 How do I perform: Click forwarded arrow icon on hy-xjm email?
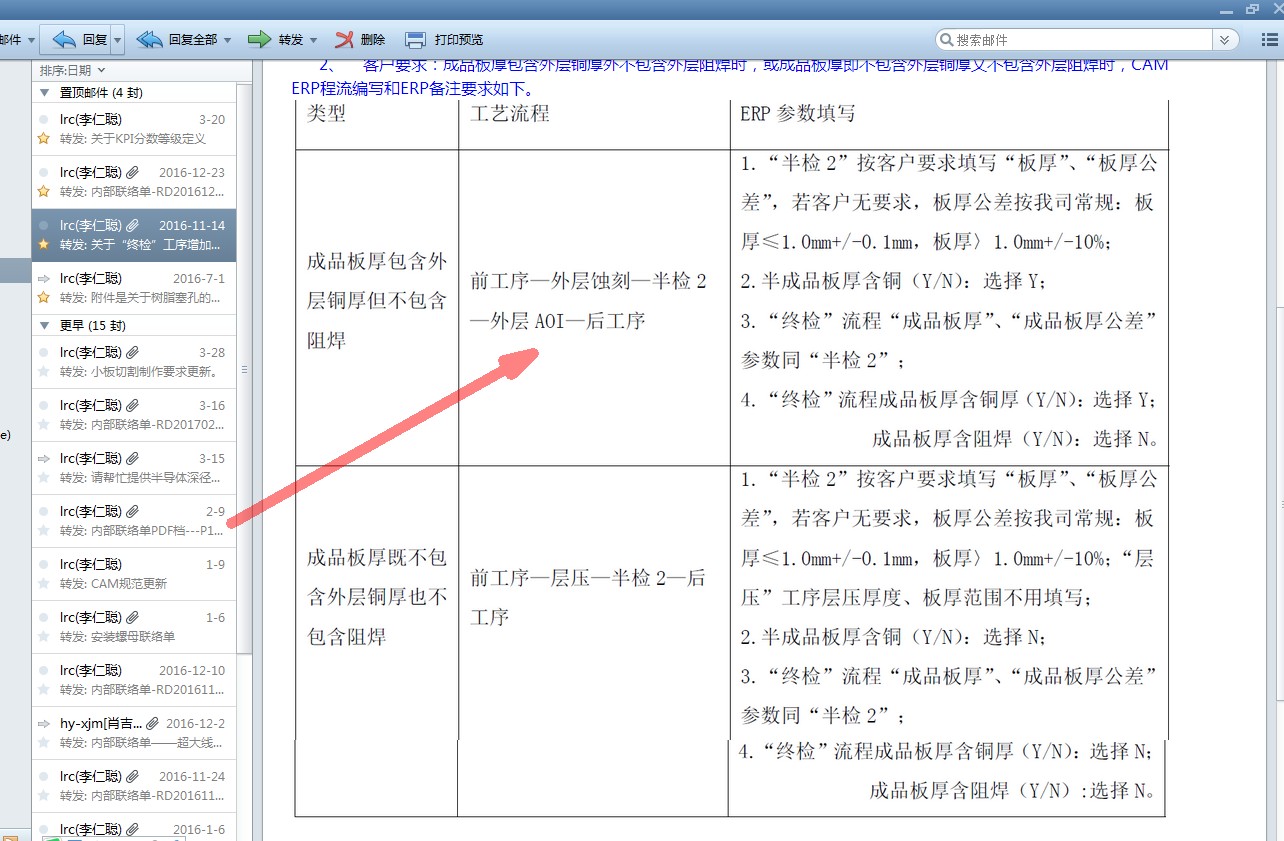pyautogui.click(x=44, y=723)
